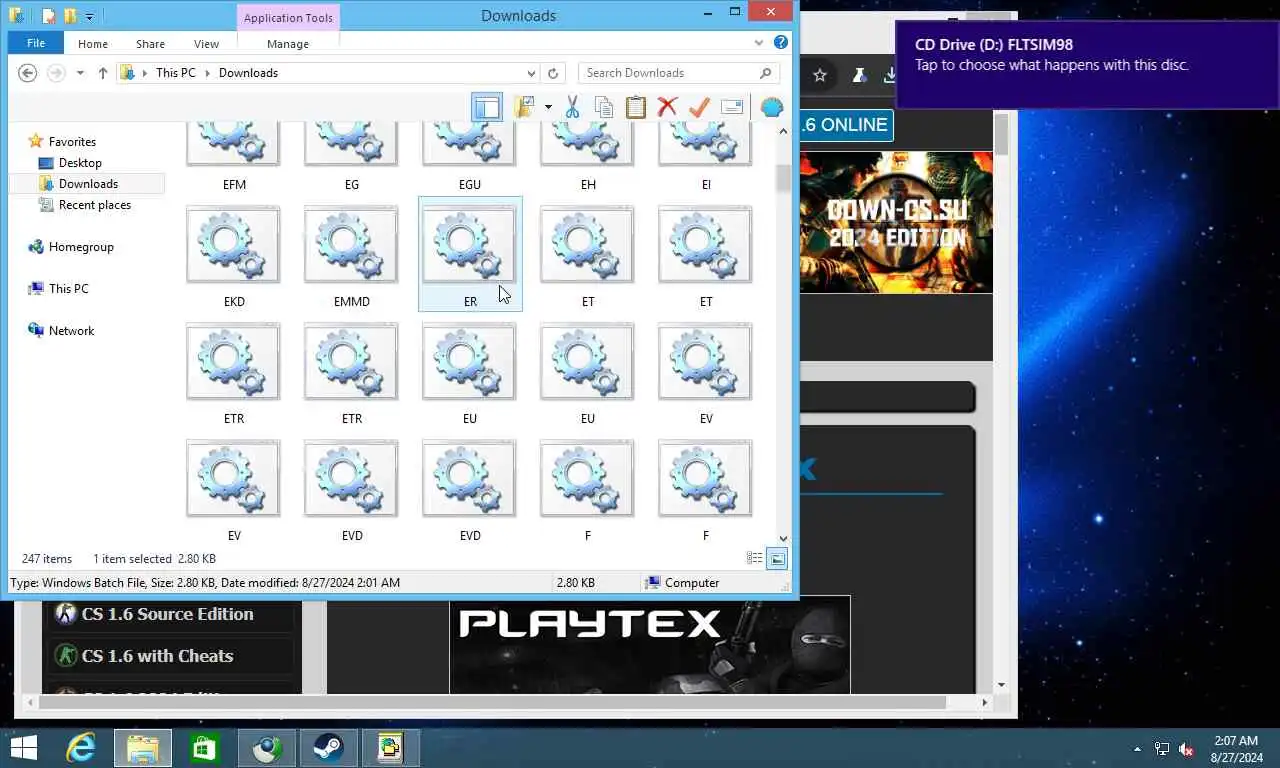The image size is (1280, 768).
Task: Open the Customize Quick Access Toolbar dropdown
Action: (89, 17)
